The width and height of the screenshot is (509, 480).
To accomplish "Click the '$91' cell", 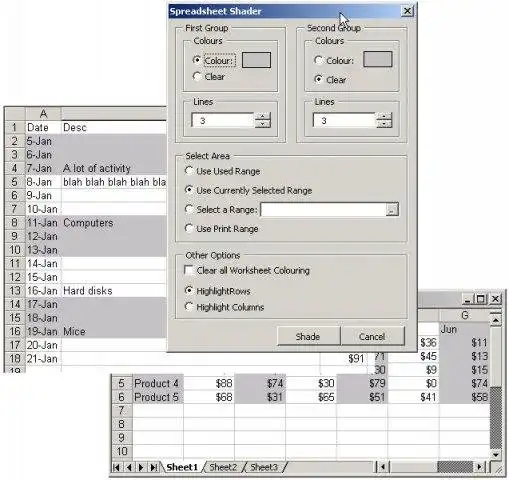I will coord(344,359).
